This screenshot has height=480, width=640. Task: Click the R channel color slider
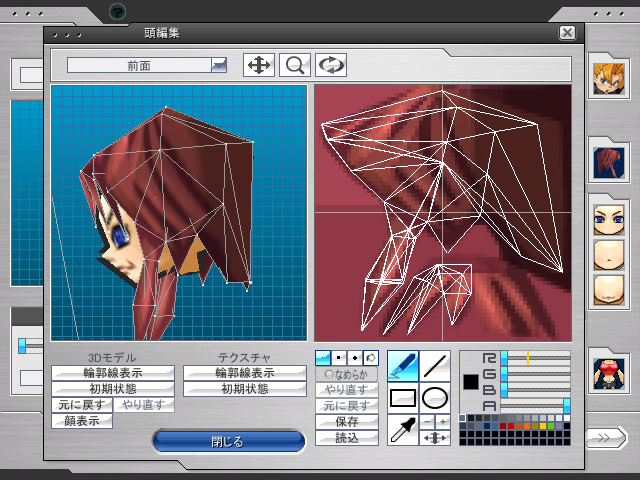pyautogui.click(x=535, y=357)
